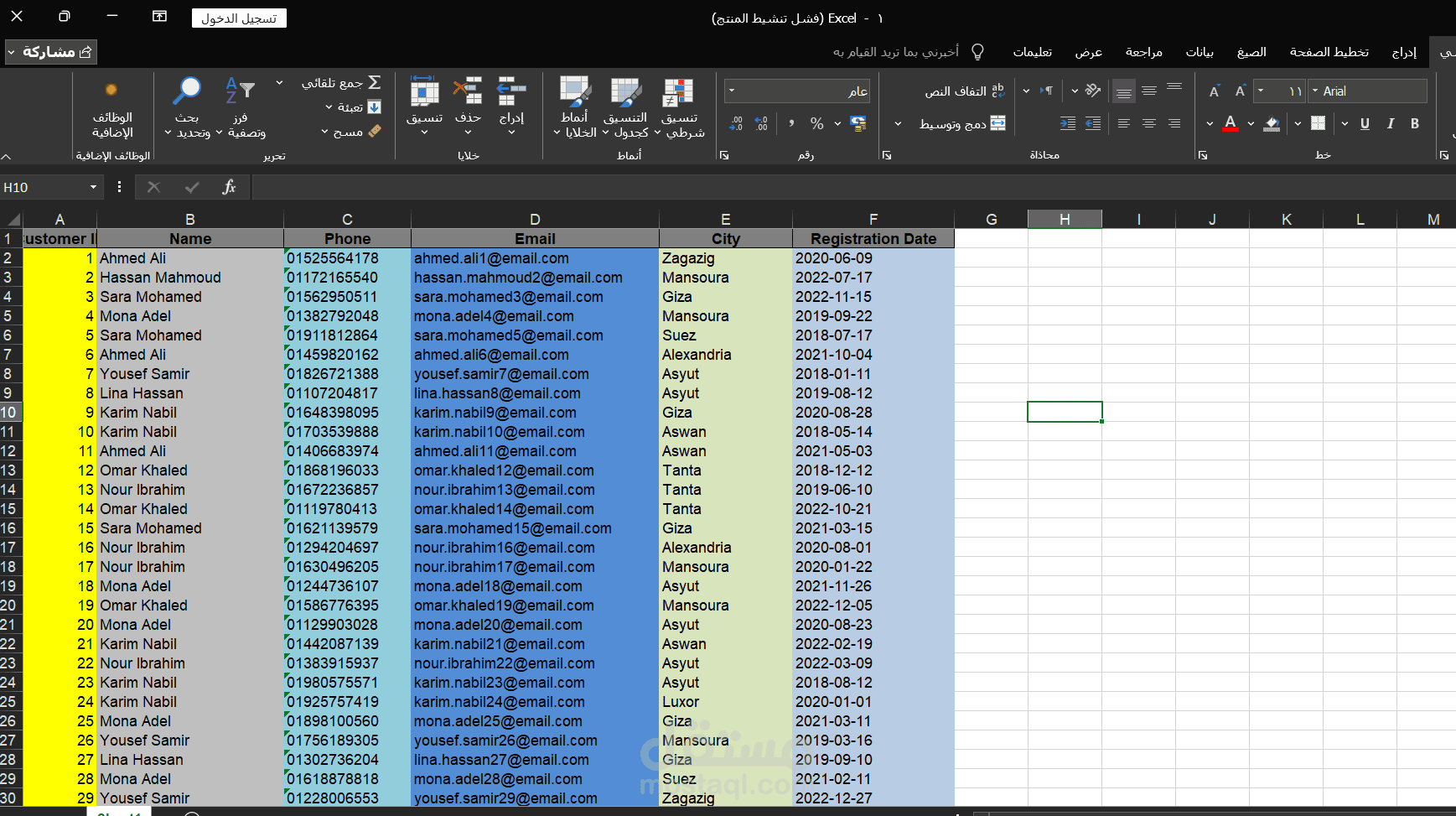
Task: Toggle wrap text (التفاف النص)
Action: pos(964,91)
